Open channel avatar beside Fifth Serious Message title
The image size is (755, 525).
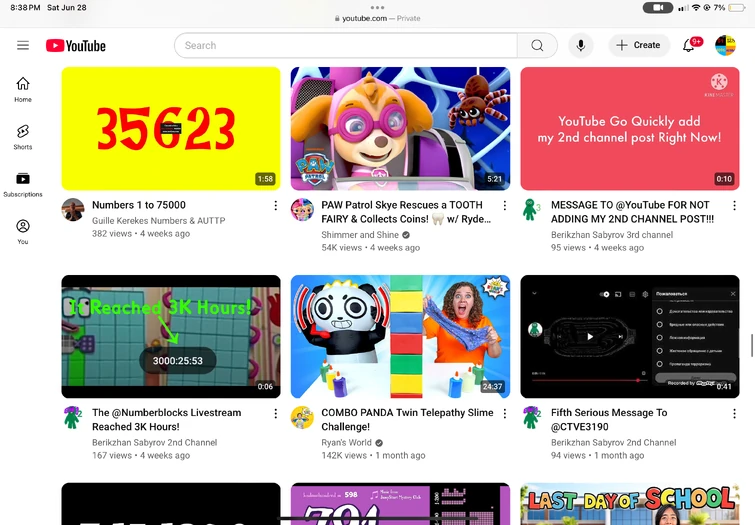click(x=532, y=417)
